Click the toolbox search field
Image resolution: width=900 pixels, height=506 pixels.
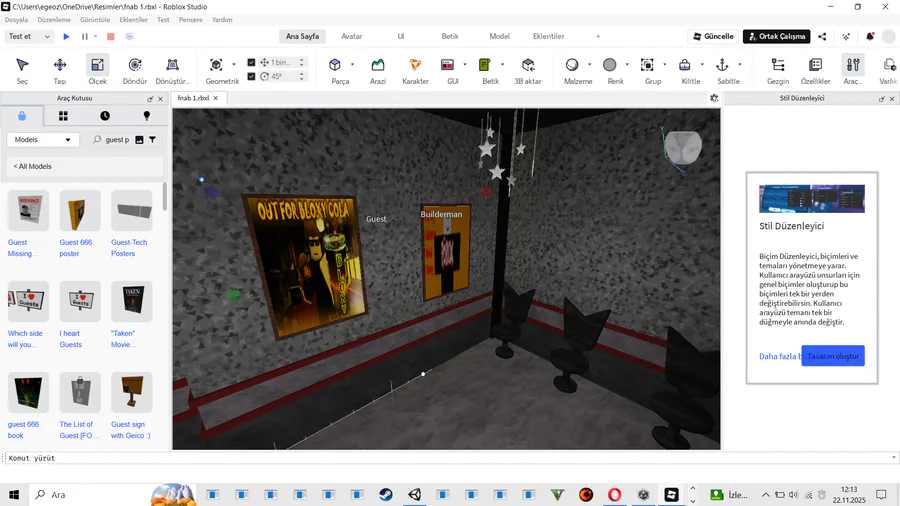[117, 139]
